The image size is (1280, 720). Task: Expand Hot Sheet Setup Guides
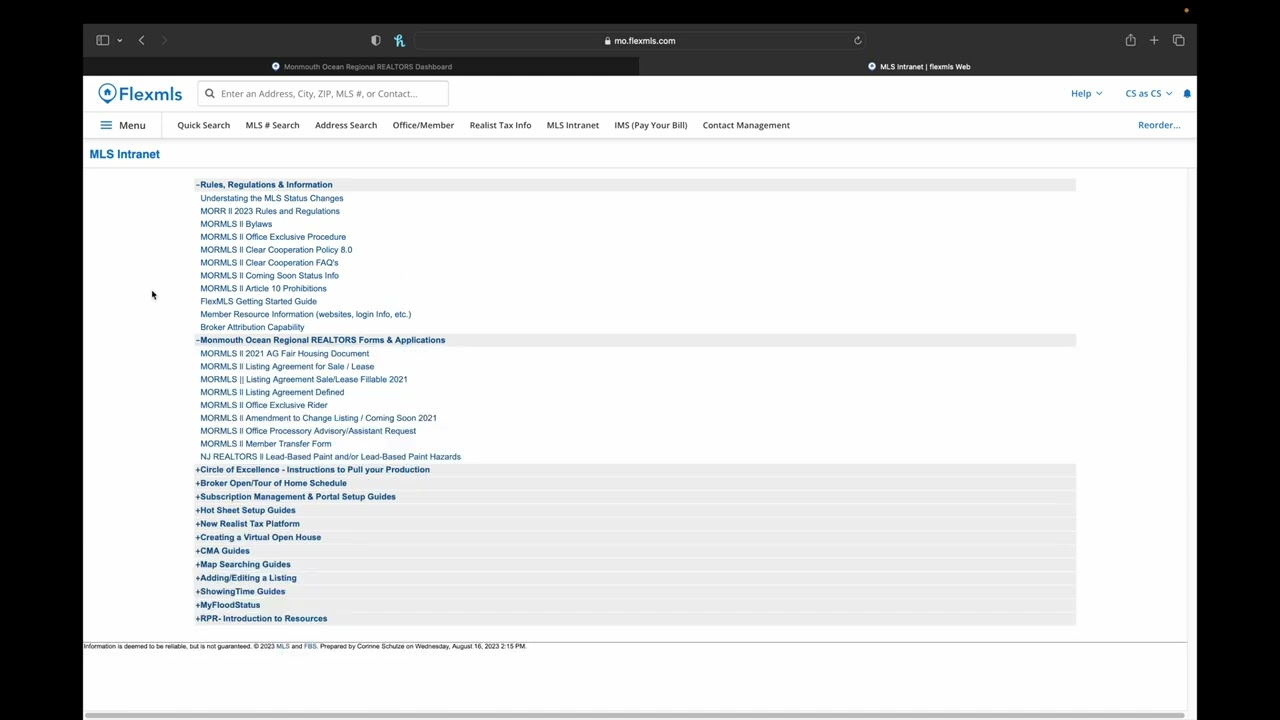[x=245, y=510]
